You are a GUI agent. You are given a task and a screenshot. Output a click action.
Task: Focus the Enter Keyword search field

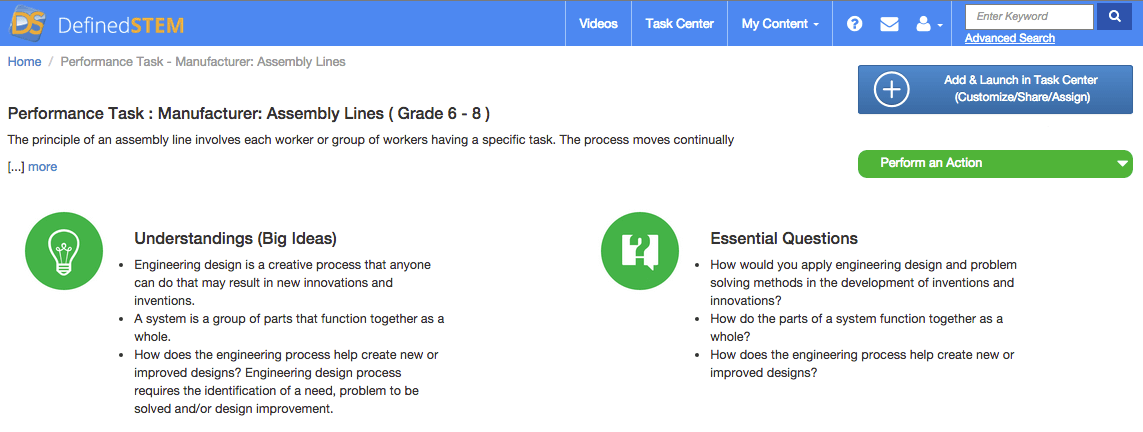[x=1029, y=17]
